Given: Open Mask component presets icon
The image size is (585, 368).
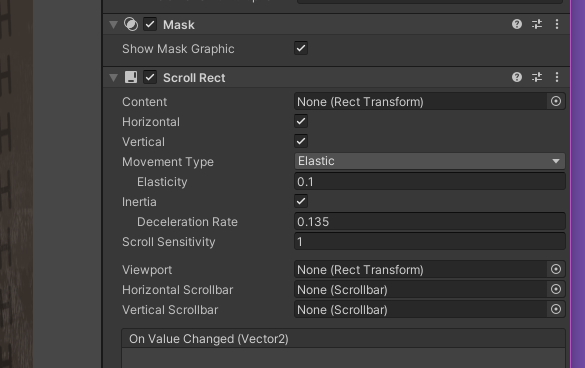Looking at the screenshot, I should click(537, 24).
